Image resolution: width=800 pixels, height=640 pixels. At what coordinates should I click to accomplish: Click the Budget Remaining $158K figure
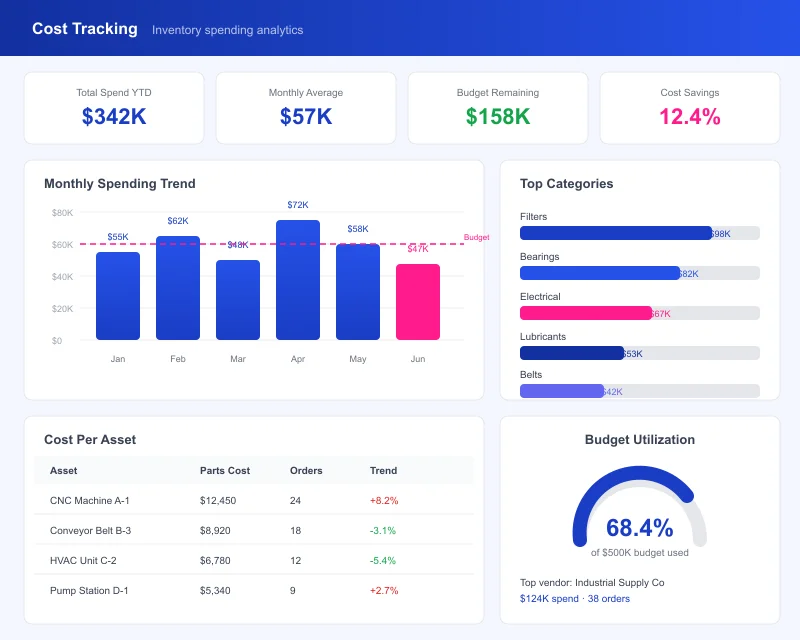(497, 117)
